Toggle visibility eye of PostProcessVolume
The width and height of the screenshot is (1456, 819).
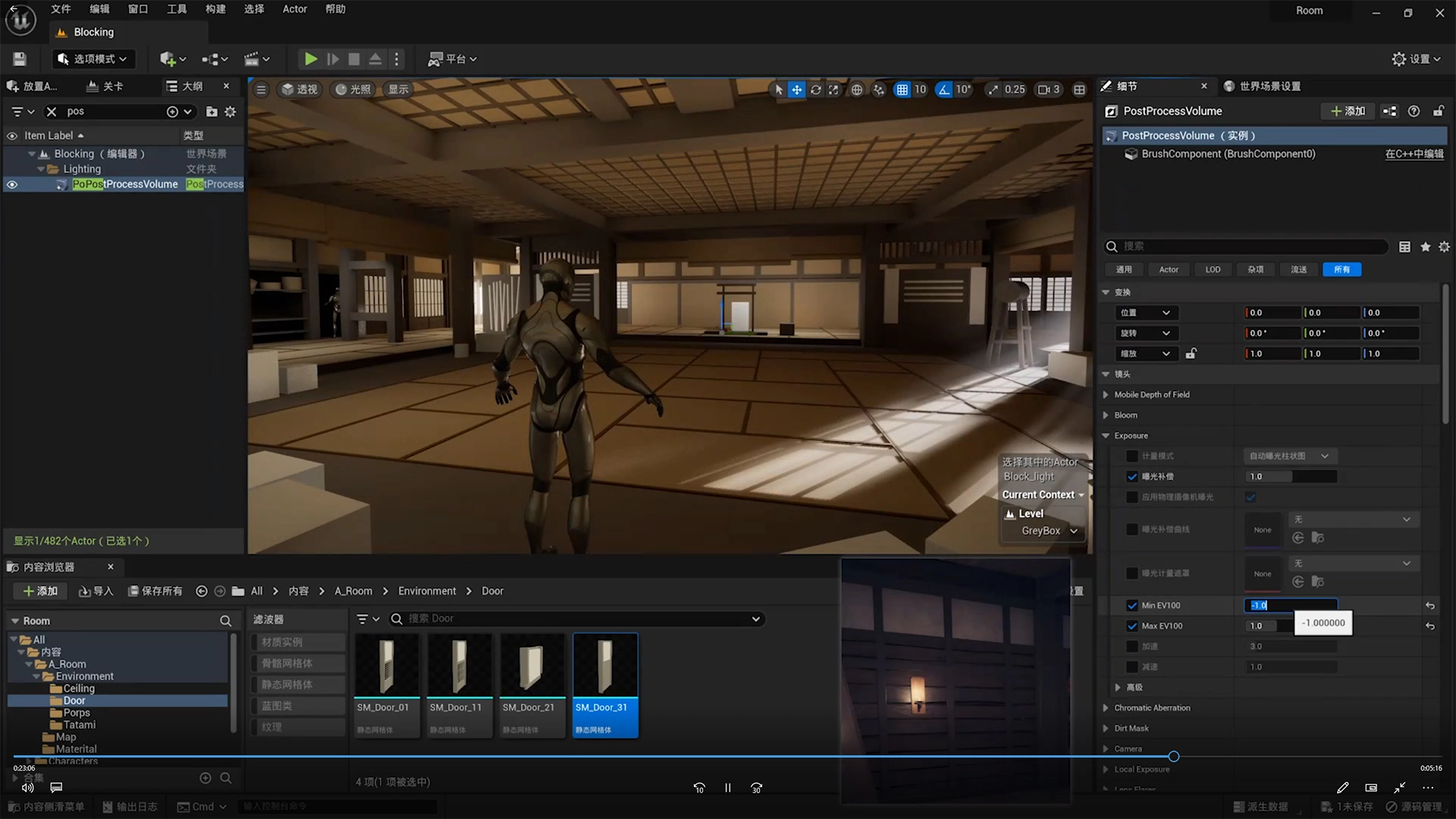coord(12,184)
